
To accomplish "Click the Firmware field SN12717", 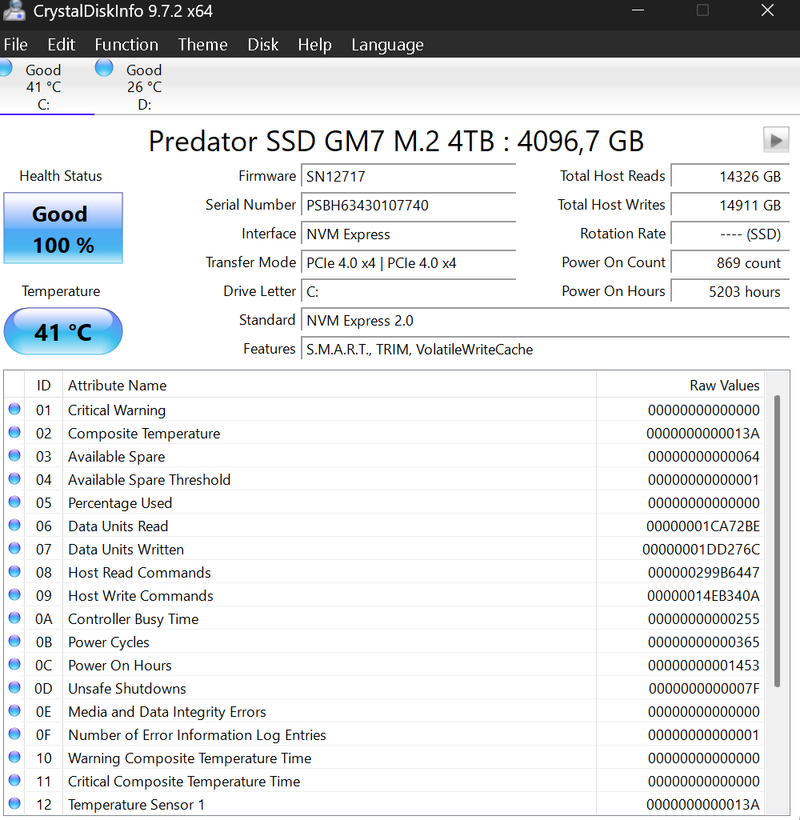I will coord(408,176).
